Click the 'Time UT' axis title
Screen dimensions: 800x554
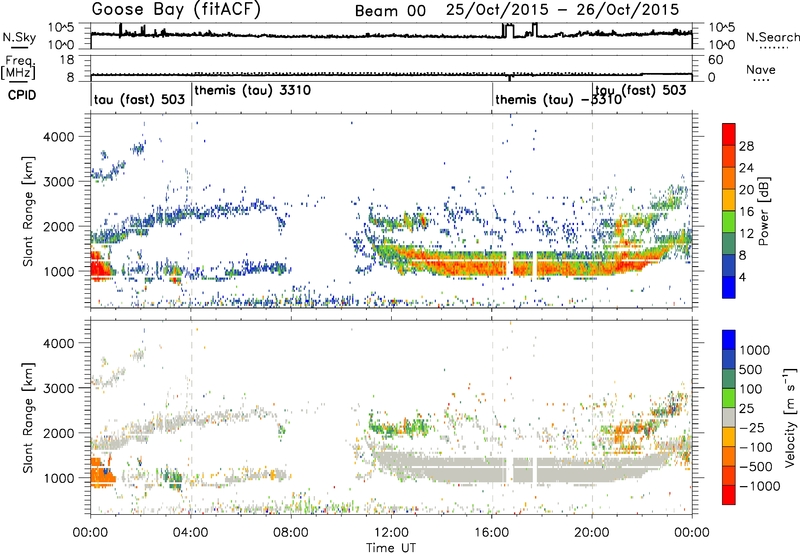(x=391, y=548)
